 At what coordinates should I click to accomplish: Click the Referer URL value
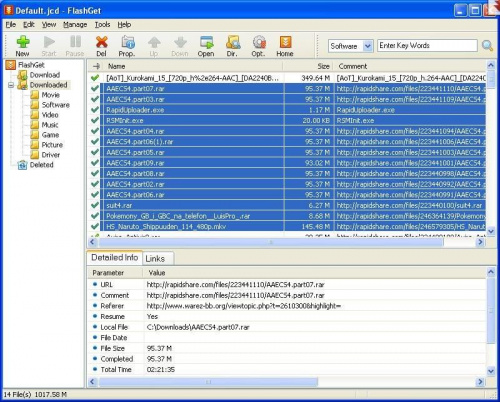[x=244, y=306]
